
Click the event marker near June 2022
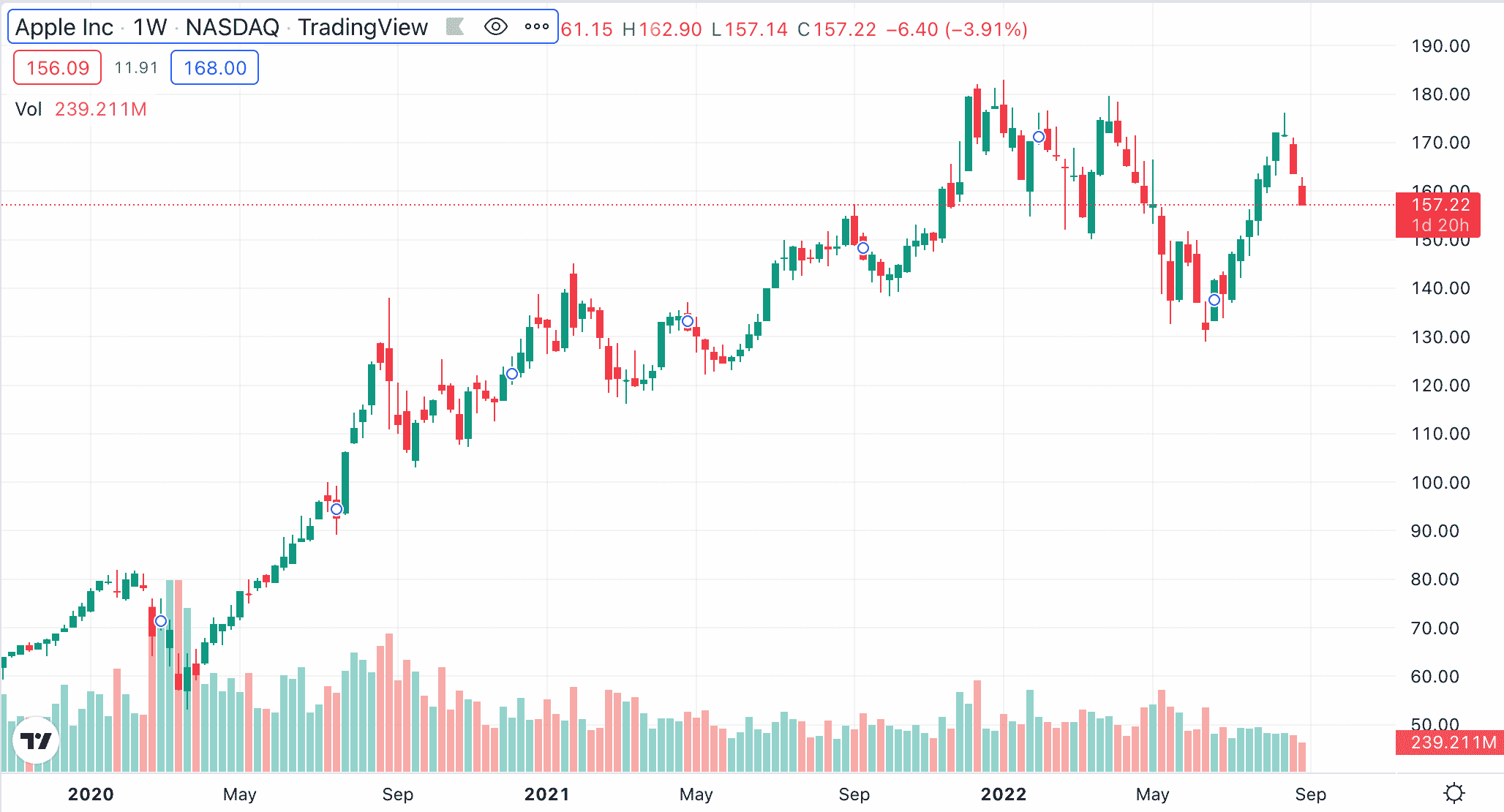coord(1214,300)
